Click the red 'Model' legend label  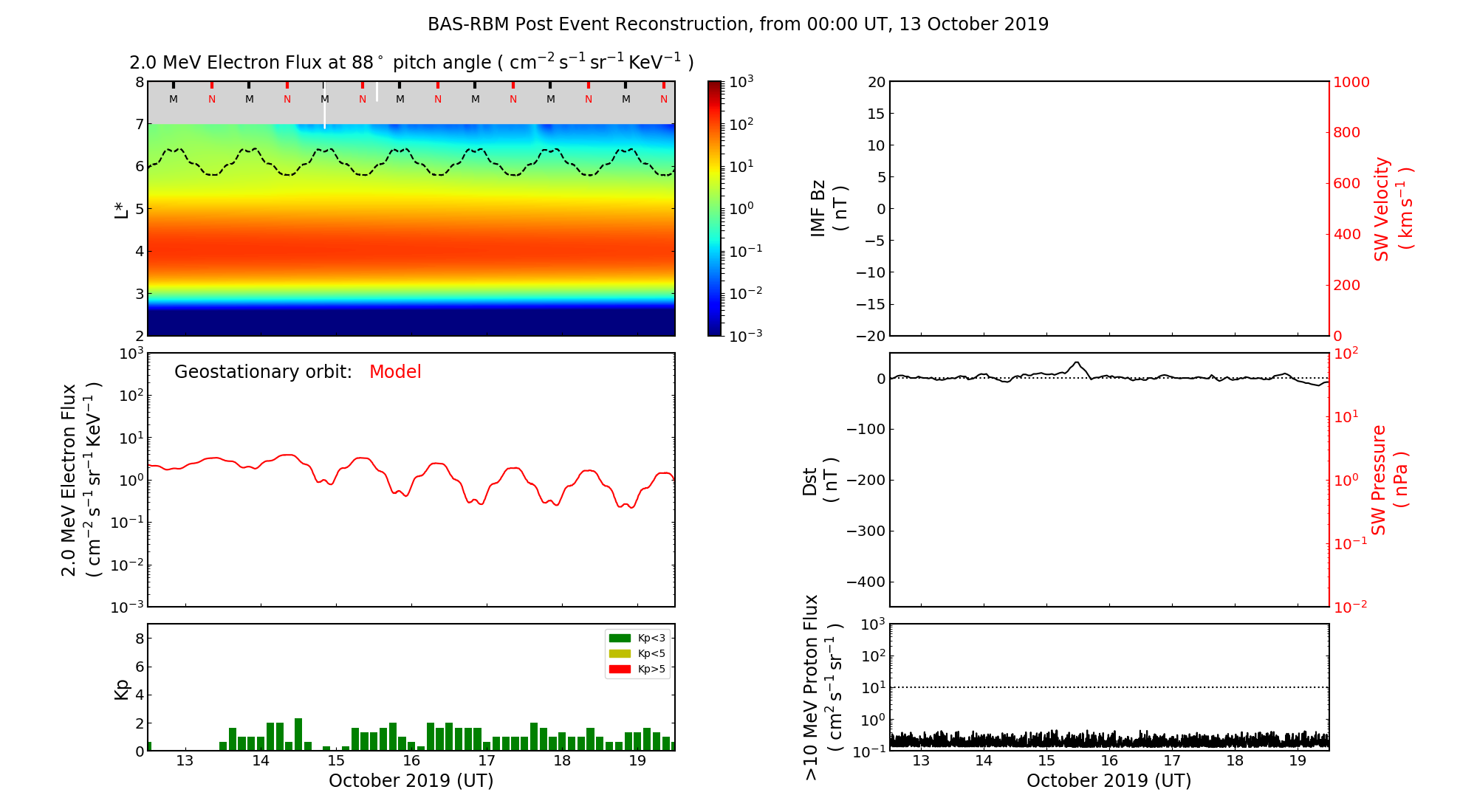coord(395,372)
